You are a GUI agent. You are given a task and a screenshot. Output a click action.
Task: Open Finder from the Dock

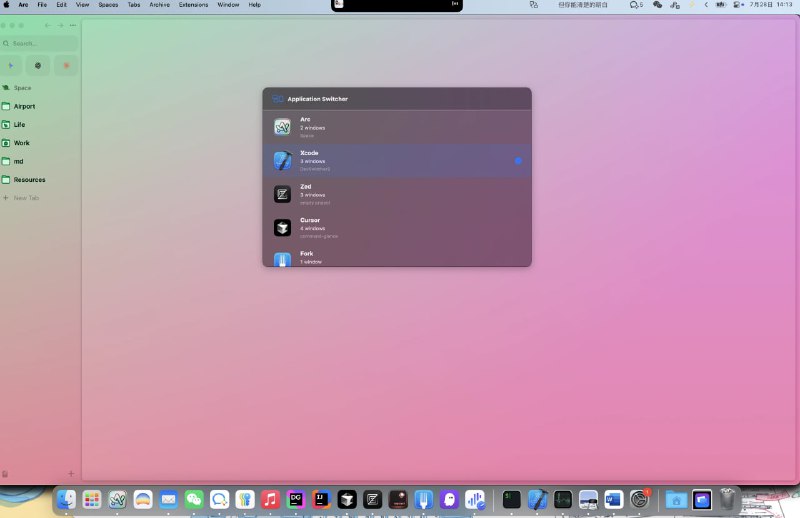[x=66, y=499]
